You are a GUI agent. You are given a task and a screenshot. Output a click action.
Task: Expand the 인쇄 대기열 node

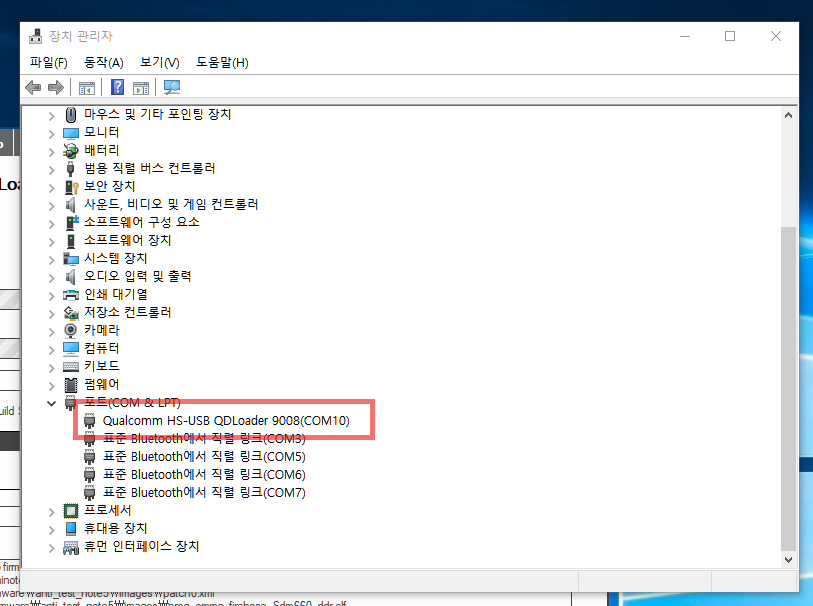point(51,296)
